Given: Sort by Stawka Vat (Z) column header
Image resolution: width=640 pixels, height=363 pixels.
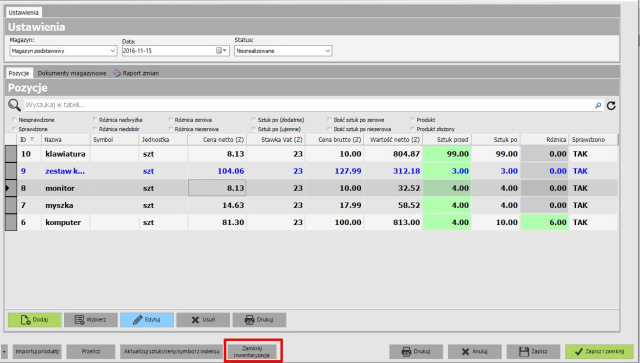Looking at the screenshot, I should click(x=276, y=140).
